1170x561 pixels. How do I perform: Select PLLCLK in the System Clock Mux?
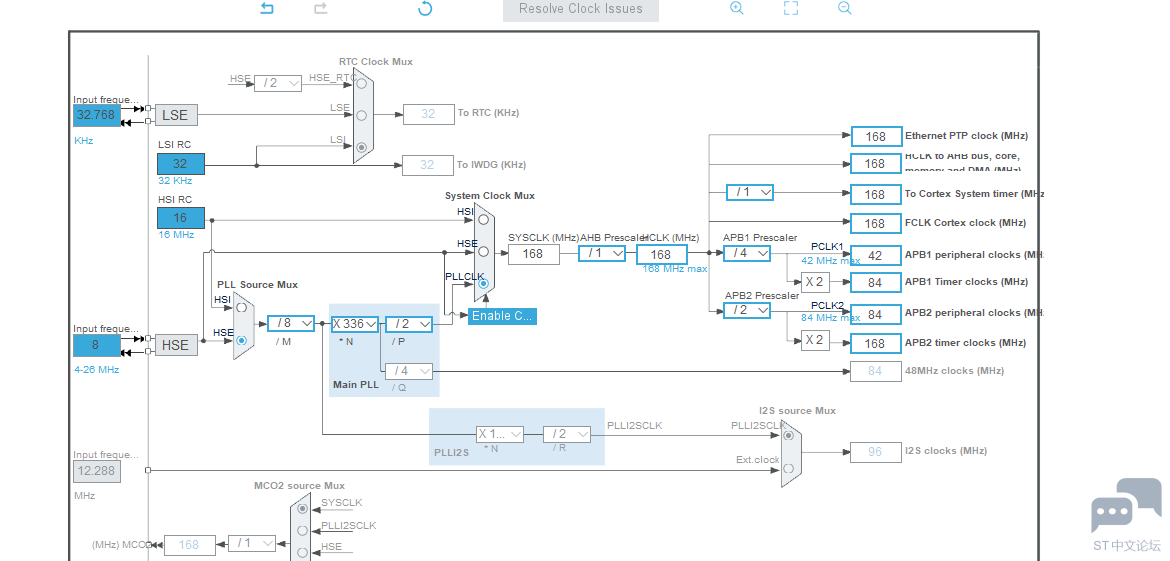pyautogui.click(x=484, y=283)
